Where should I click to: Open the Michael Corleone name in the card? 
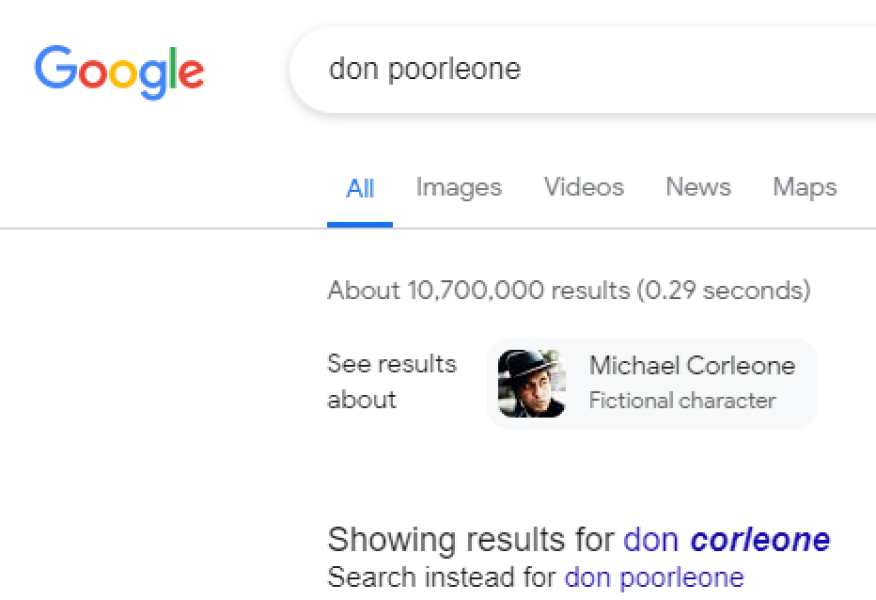(692, 366)
